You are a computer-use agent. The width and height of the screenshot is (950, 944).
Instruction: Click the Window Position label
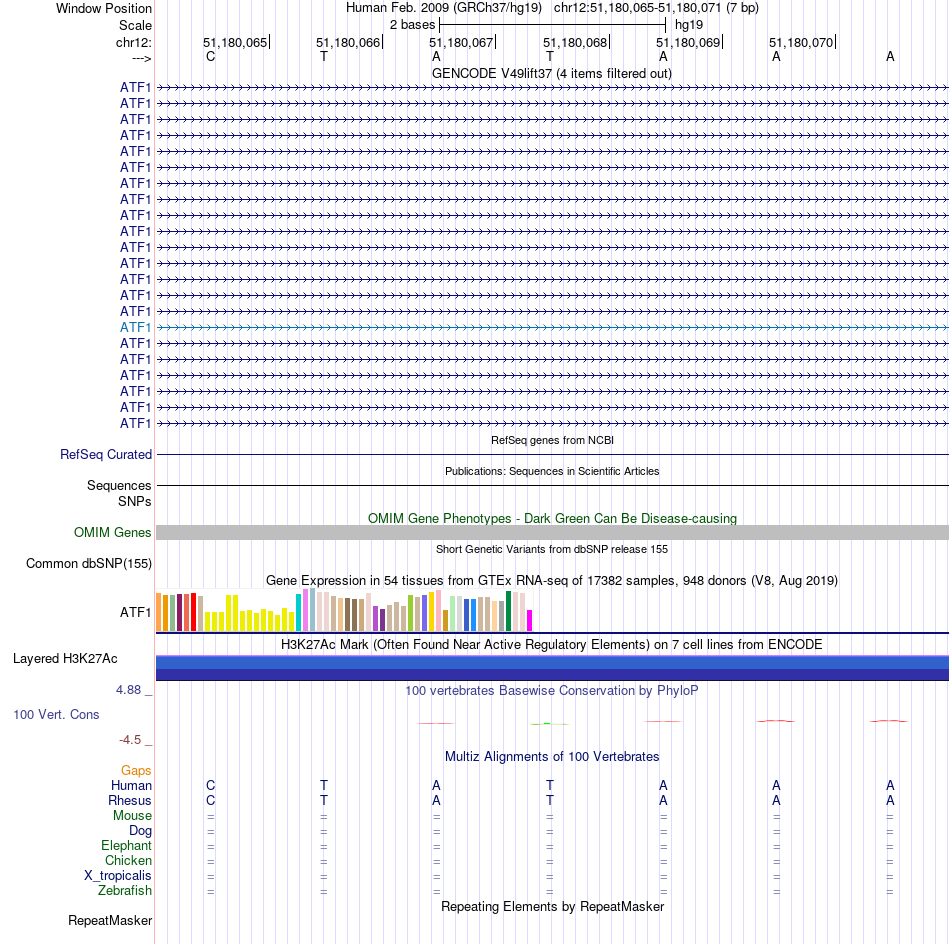[104, 8]
